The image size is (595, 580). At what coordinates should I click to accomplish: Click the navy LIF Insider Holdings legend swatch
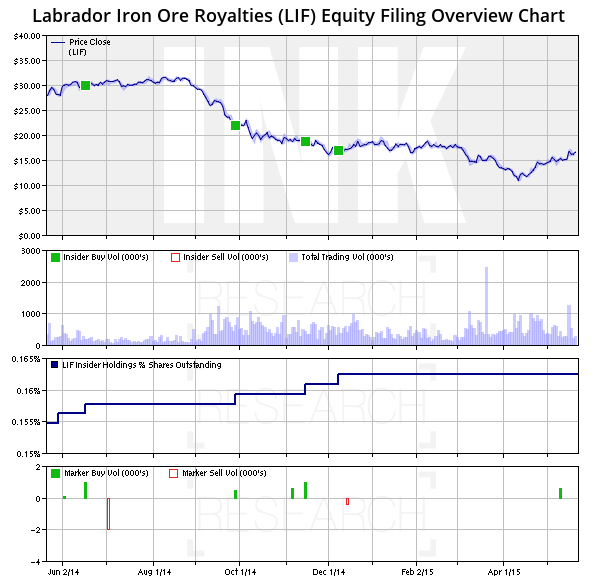[55, 365]
